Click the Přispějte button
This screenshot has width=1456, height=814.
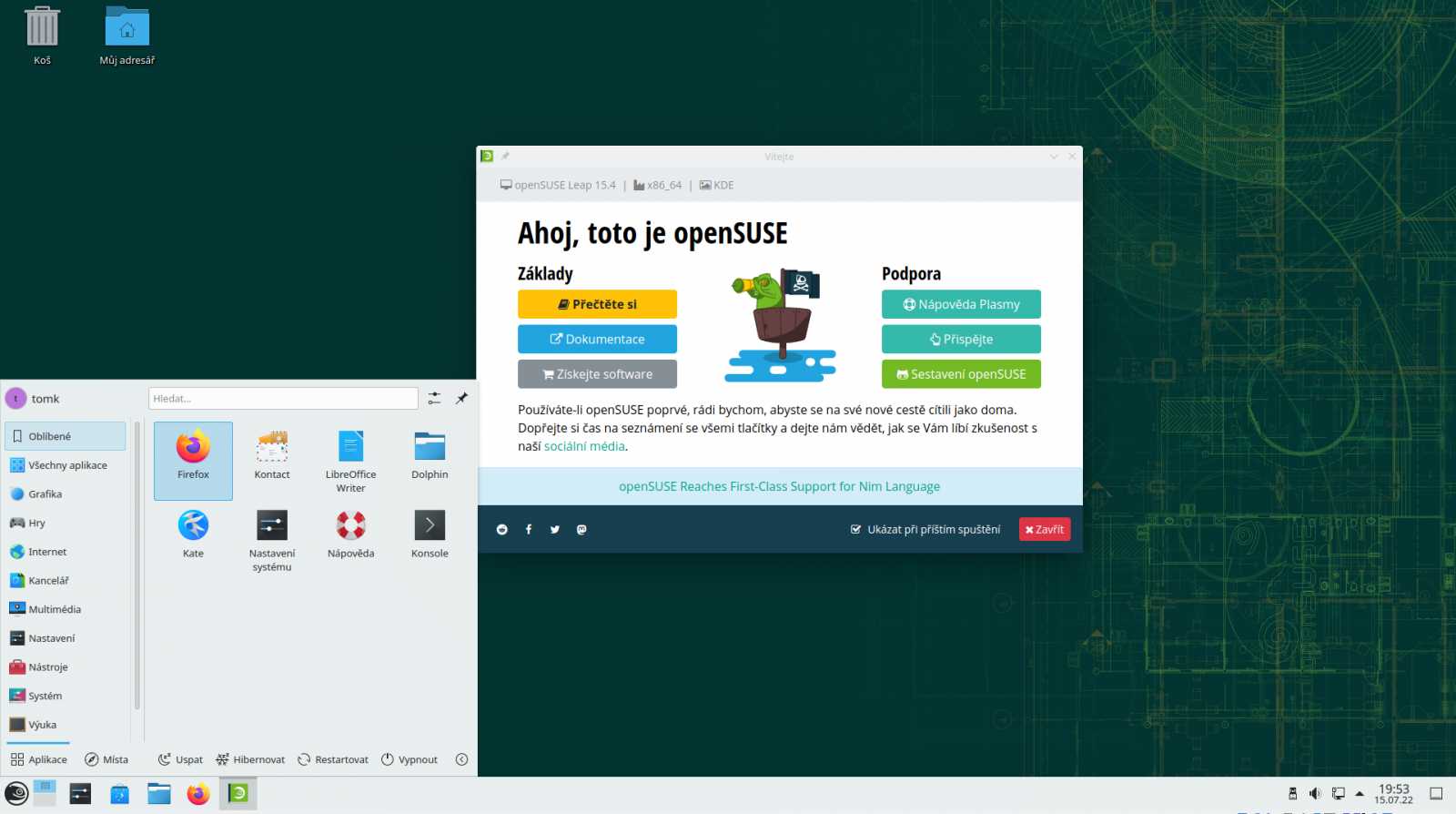[961, 339]
